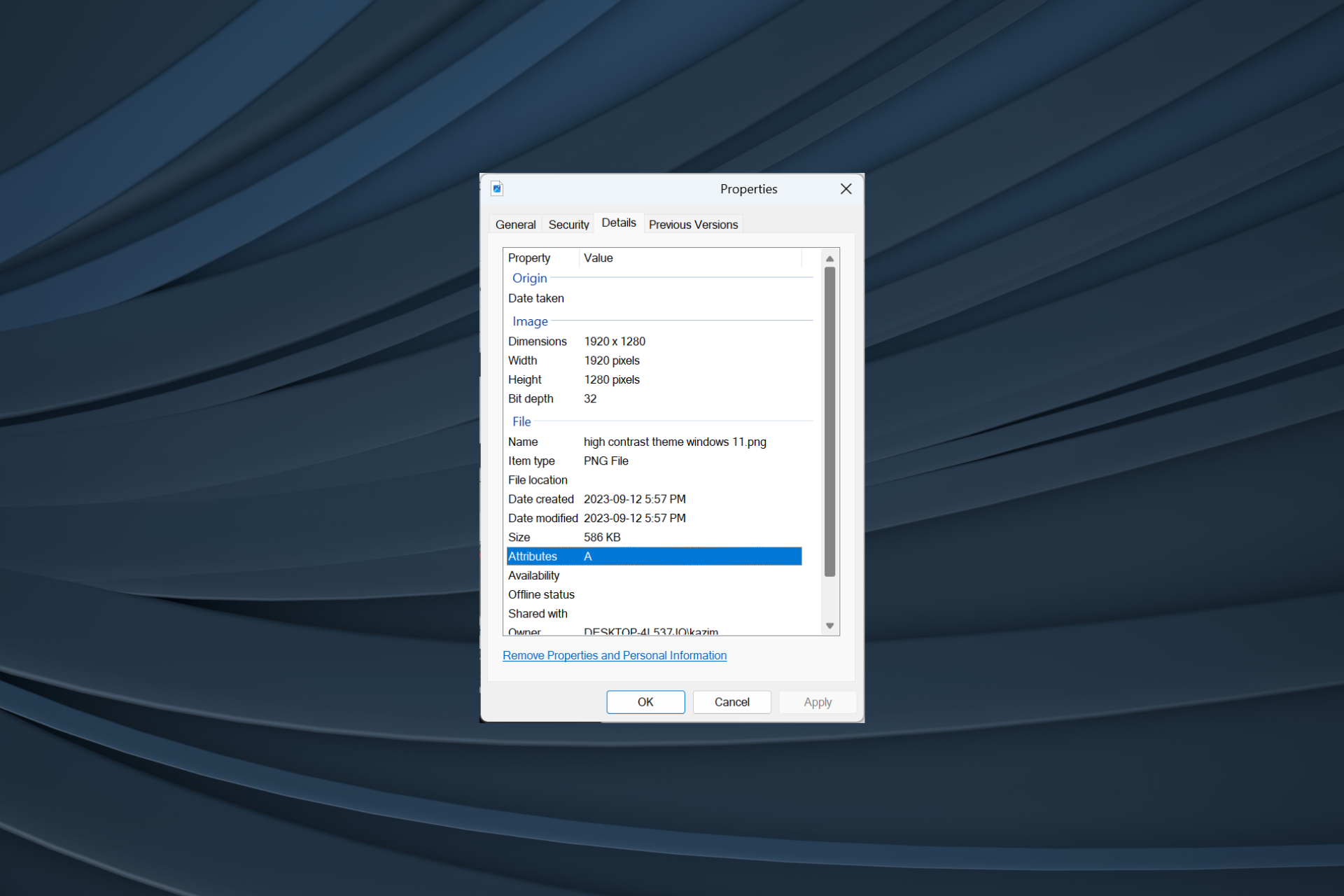Click the Details tab
1344x896 pixels.
[618, 223]
